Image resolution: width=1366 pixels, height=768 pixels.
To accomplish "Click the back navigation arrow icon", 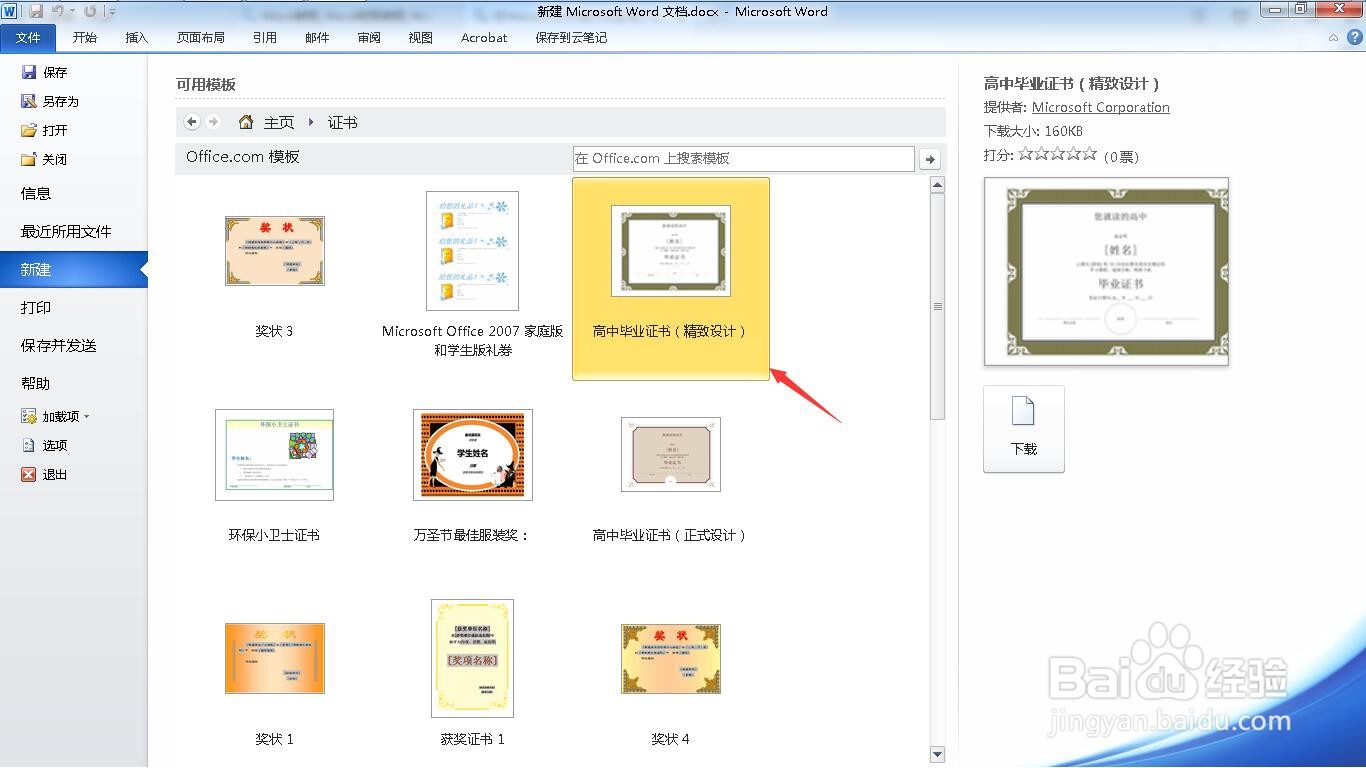I will 192,122.
